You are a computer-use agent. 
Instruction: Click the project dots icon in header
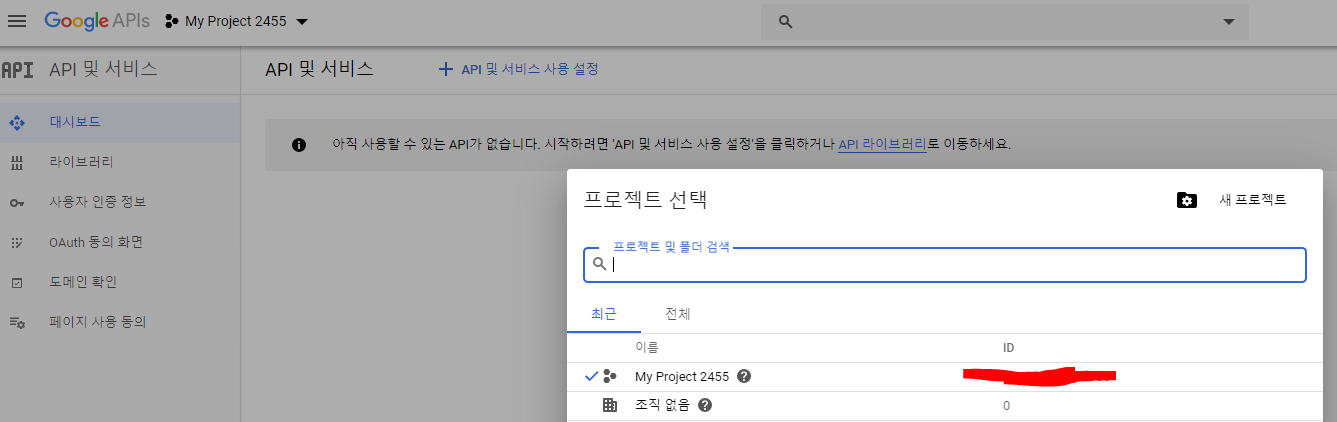tap(171, 21)
